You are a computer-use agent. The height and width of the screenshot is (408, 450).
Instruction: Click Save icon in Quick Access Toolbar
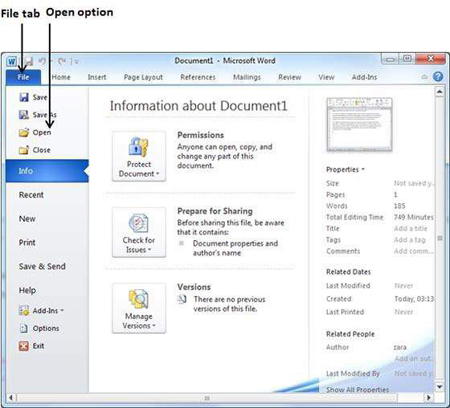point(29,61)
